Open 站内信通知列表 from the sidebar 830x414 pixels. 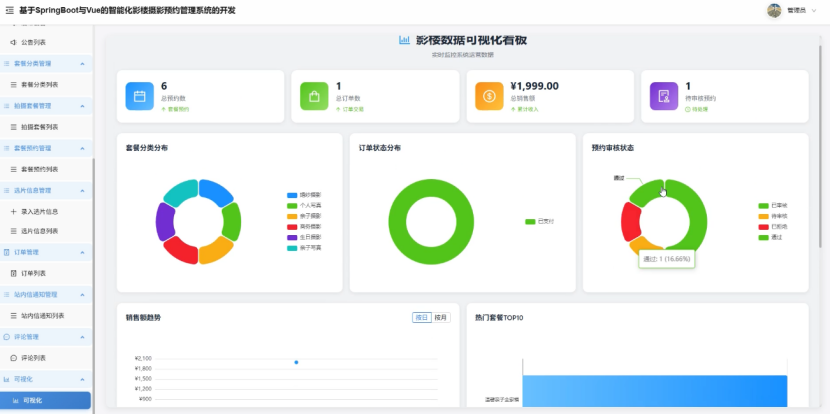43,316
